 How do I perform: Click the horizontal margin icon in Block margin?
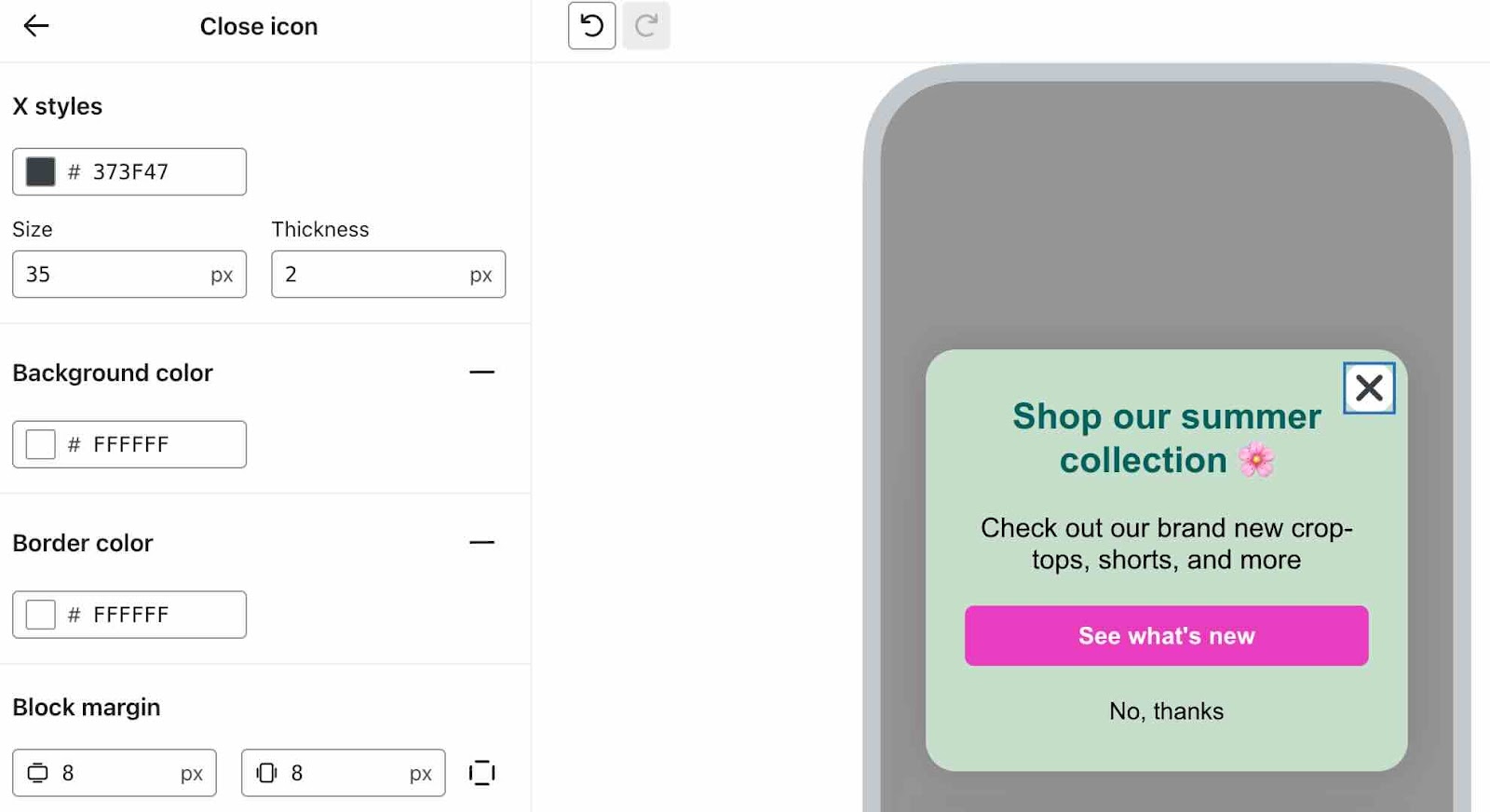pos(267,773)
